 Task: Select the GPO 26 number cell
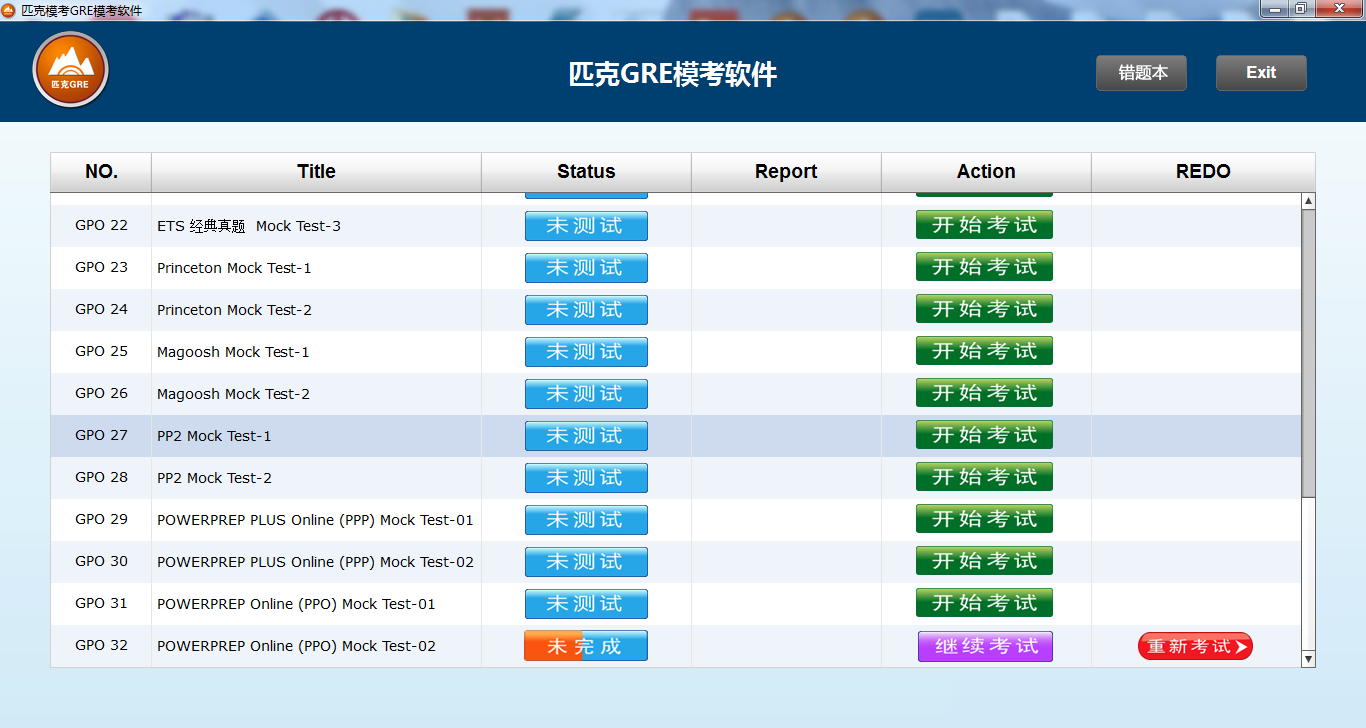tap(102, 393)
